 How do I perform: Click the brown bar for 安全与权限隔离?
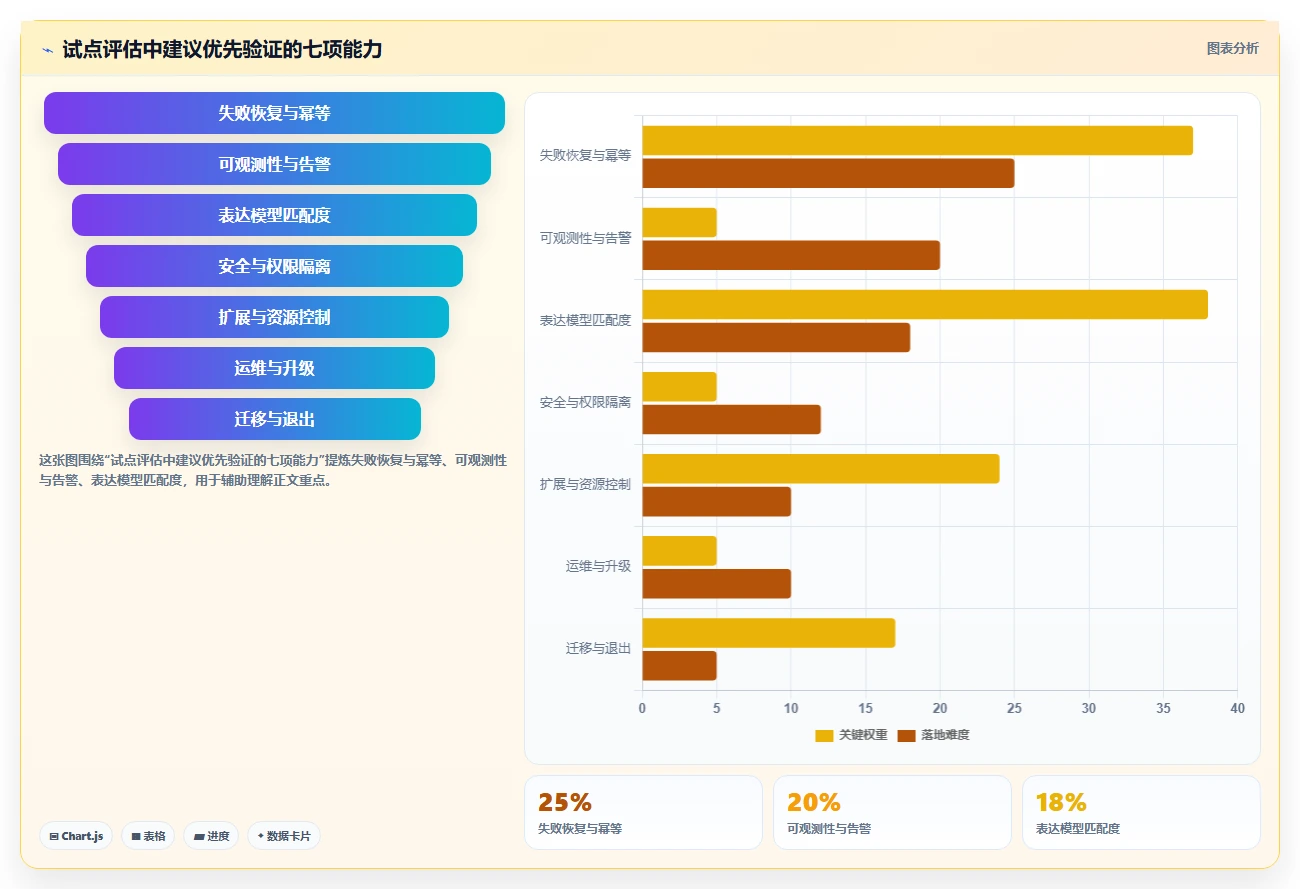point(731,419)
